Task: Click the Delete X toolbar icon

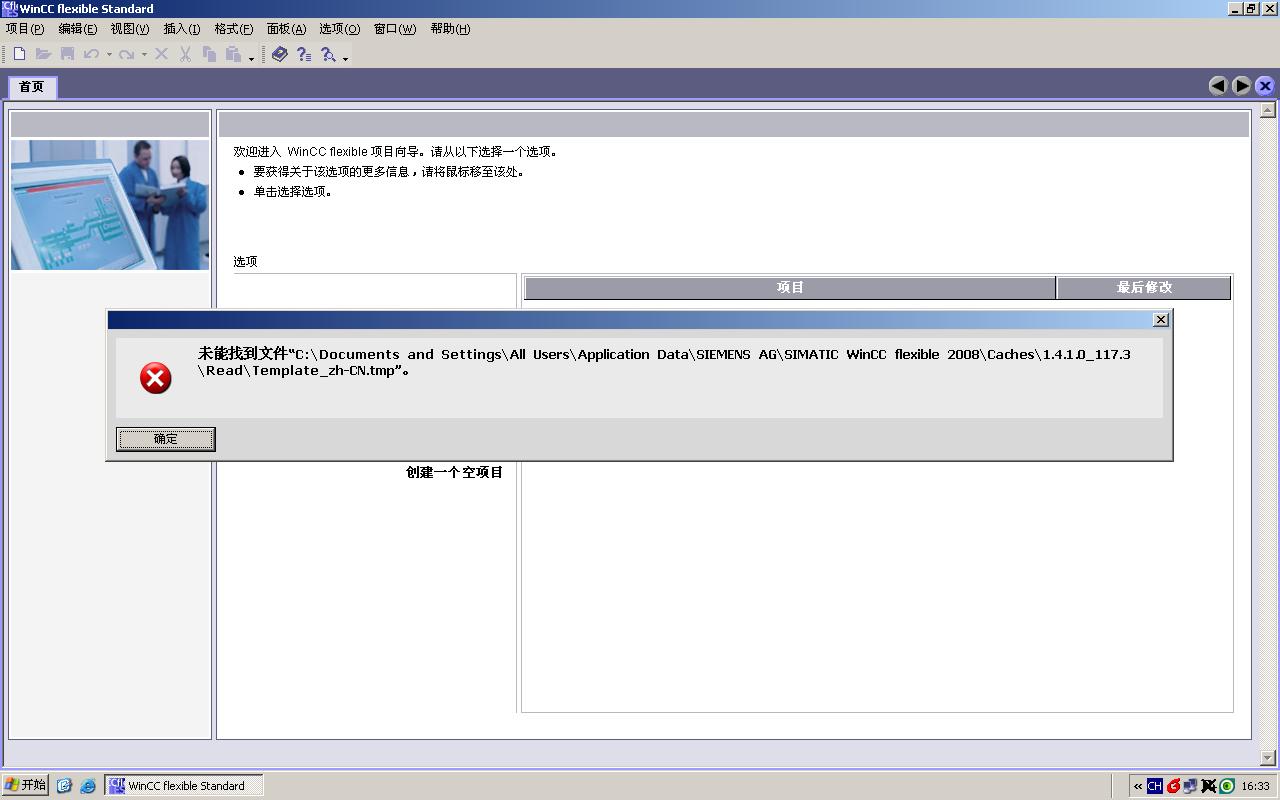Action: [x=161, y=54]
